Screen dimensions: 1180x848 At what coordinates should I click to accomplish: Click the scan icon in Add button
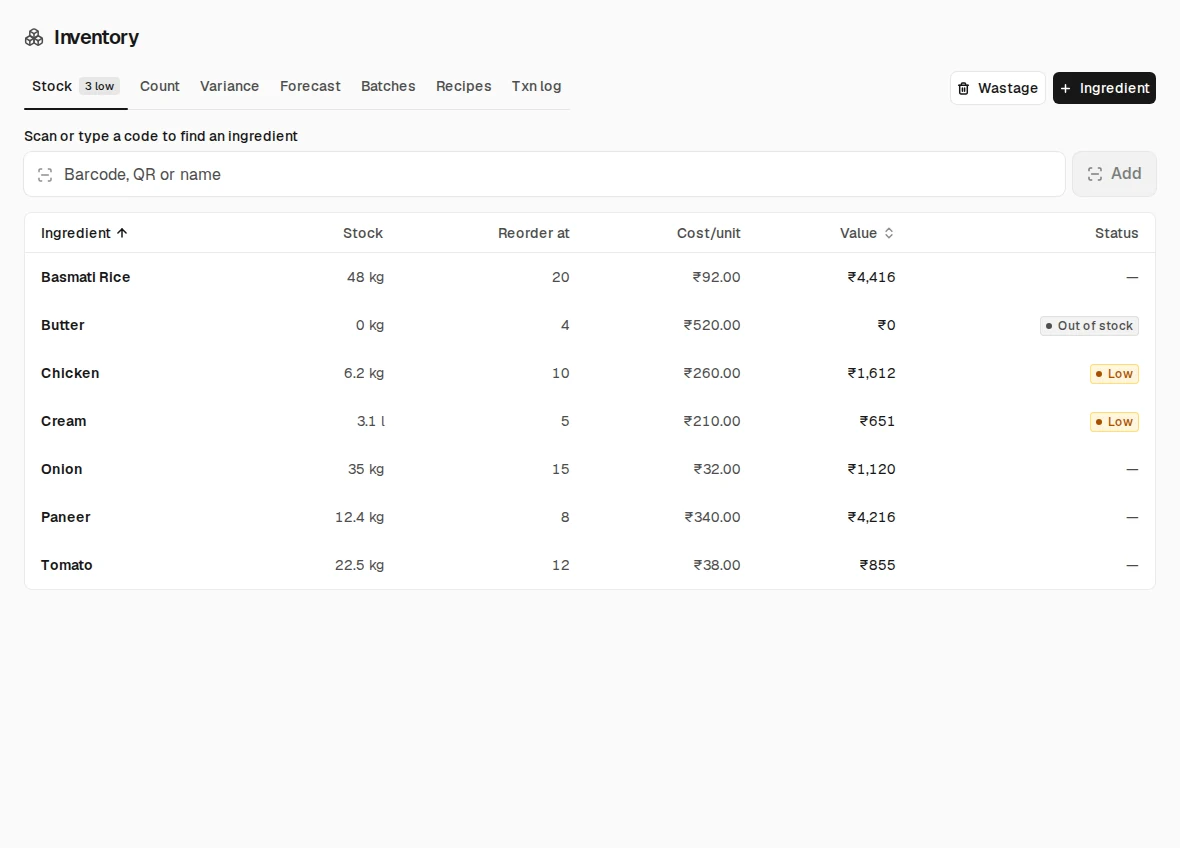pos(1095,175)
